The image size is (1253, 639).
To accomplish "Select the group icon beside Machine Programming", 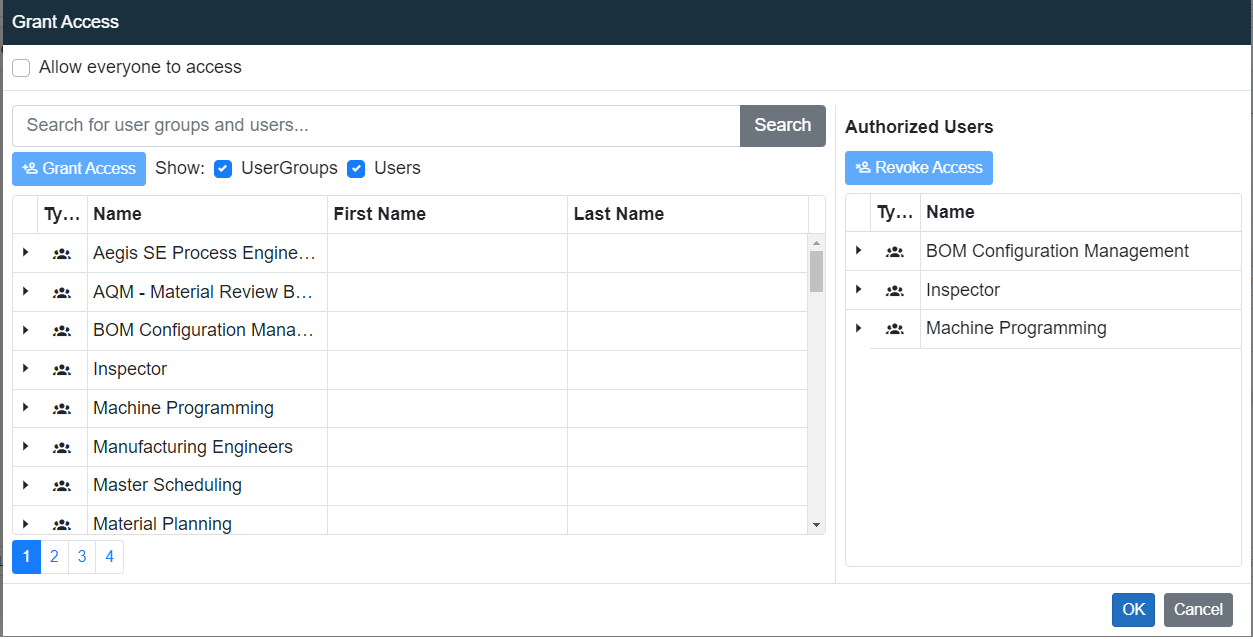I will (61, 408).
